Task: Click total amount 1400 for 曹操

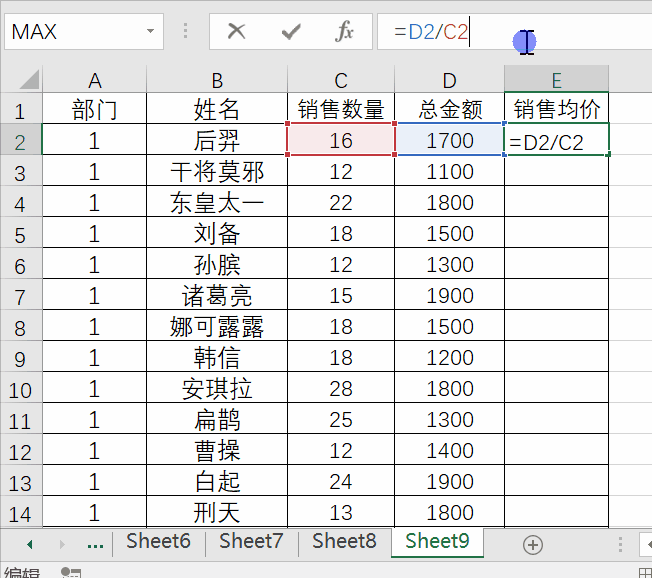Action: tap(449, 450)
